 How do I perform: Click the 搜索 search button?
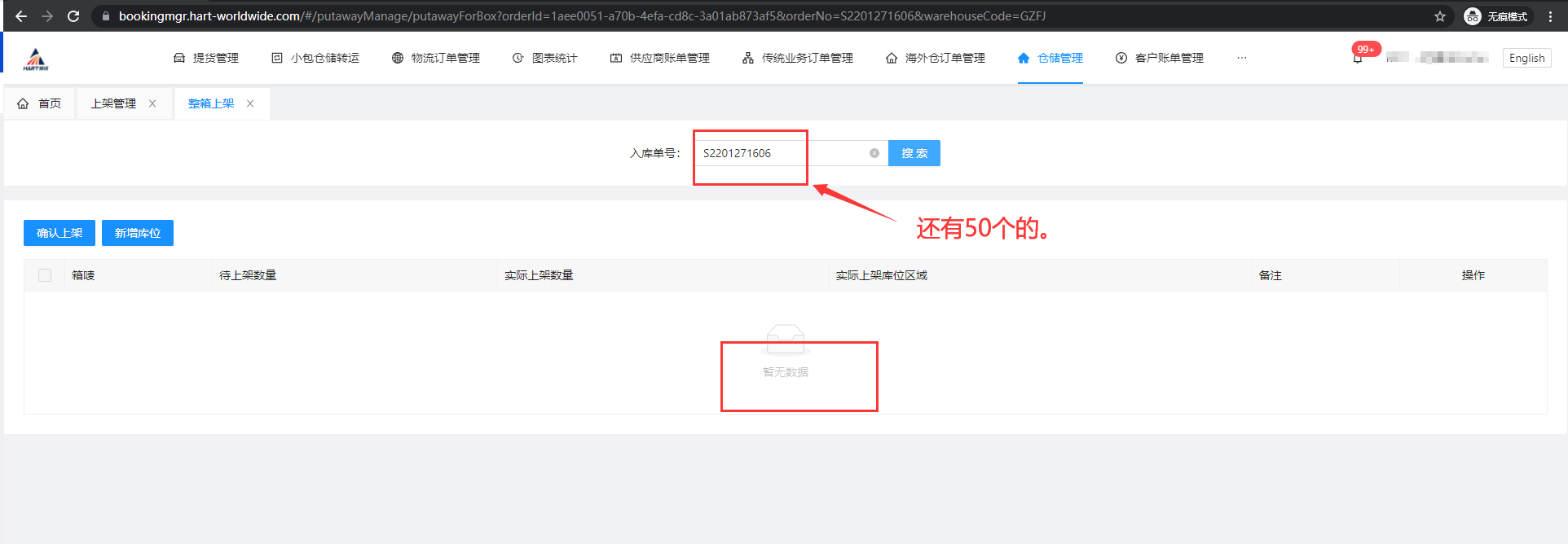click(x=914, y=153)
